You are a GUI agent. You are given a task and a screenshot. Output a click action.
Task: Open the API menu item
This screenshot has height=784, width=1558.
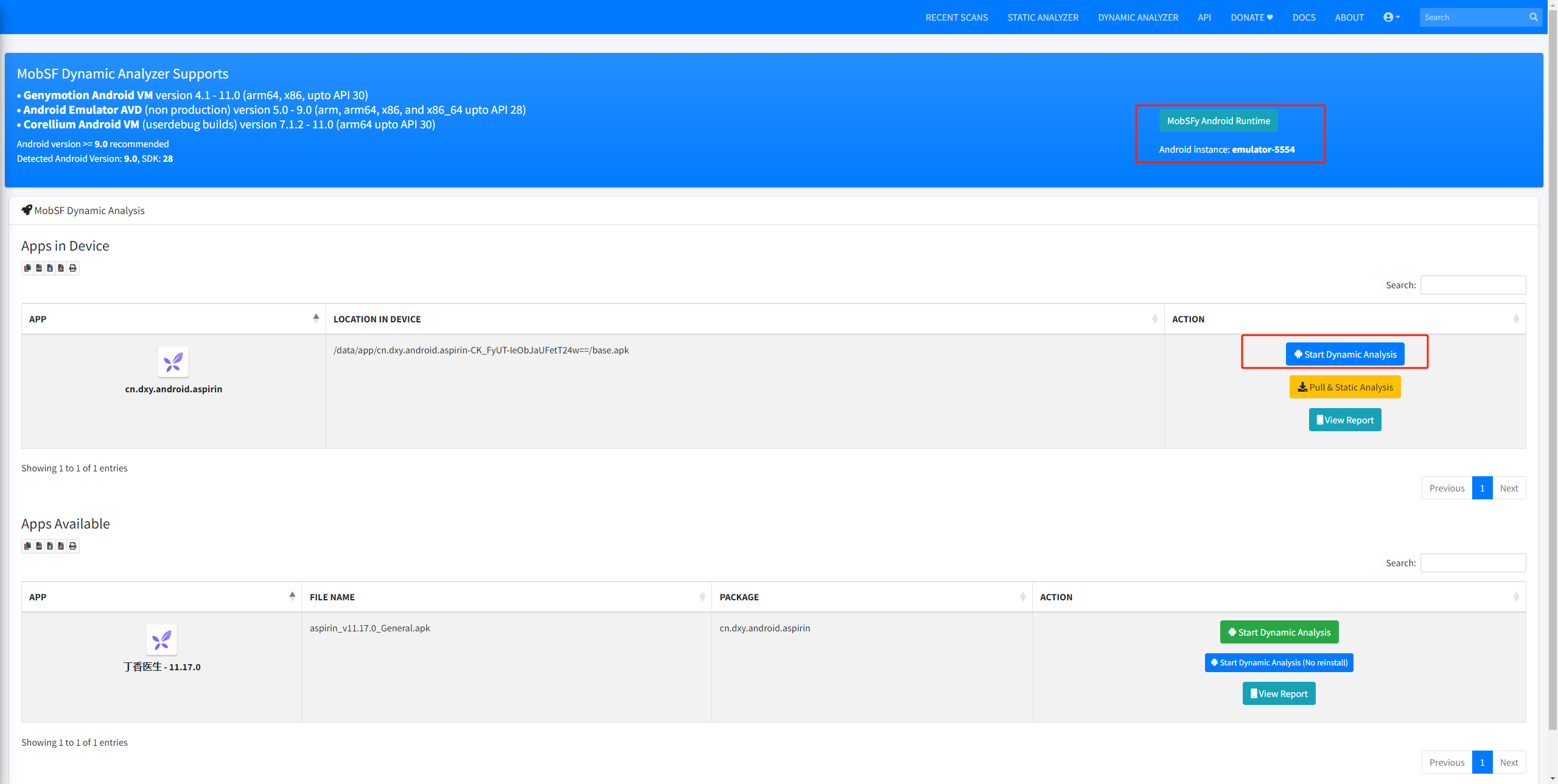point(1204,17)
